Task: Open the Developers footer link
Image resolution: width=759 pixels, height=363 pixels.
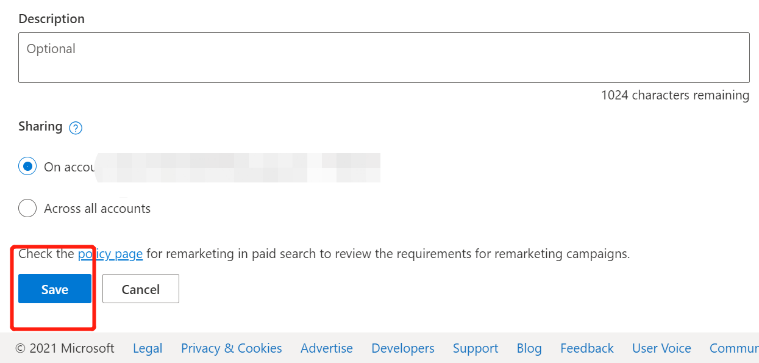Action: 403,348
